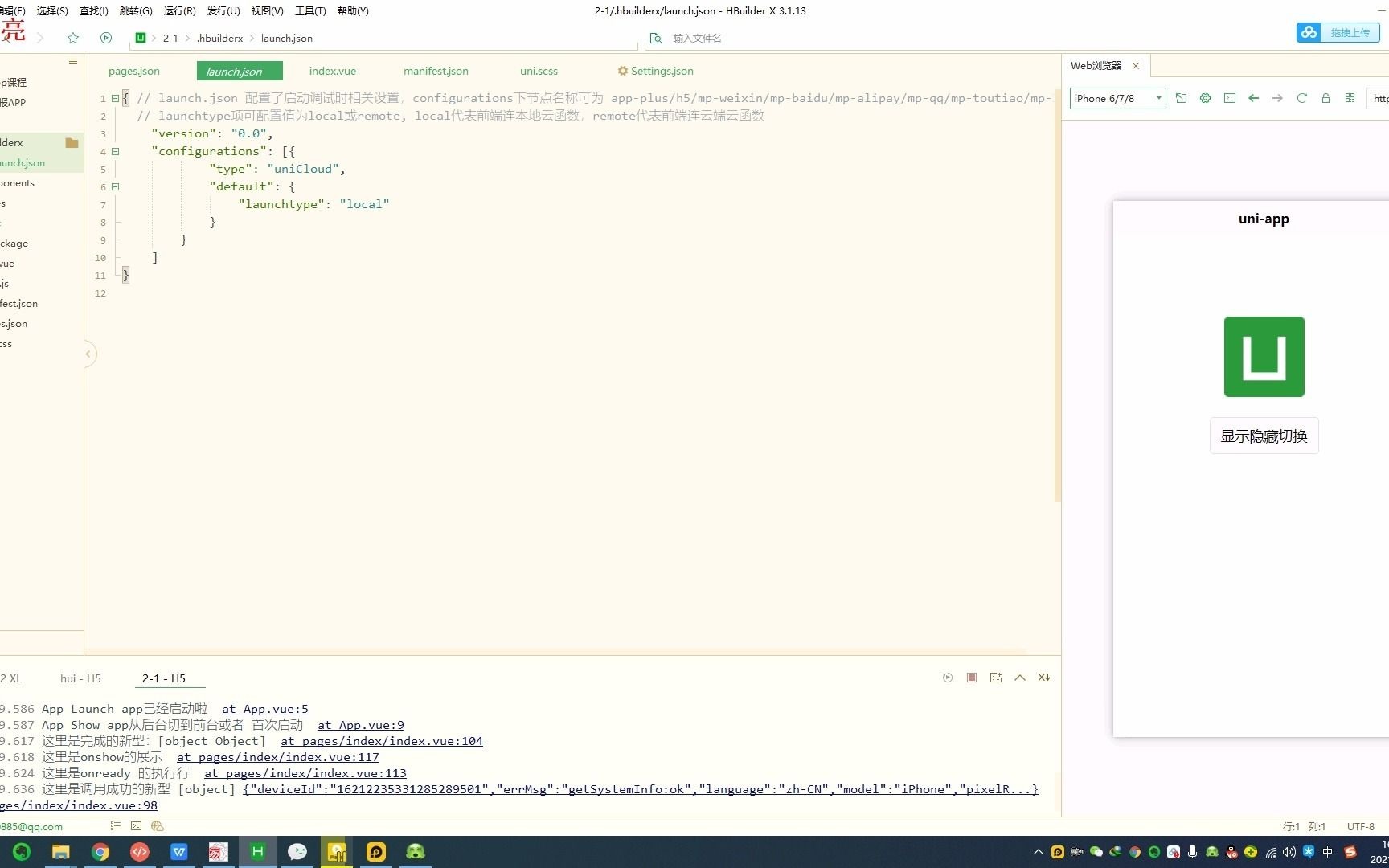Click the uni-app logo image in preview

1264,357
